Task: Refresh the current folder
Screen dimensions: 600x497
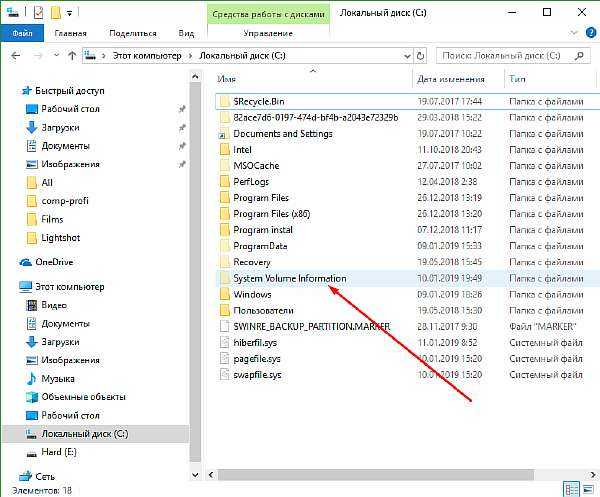Action: pyautogui.click(x=421, y=56)
